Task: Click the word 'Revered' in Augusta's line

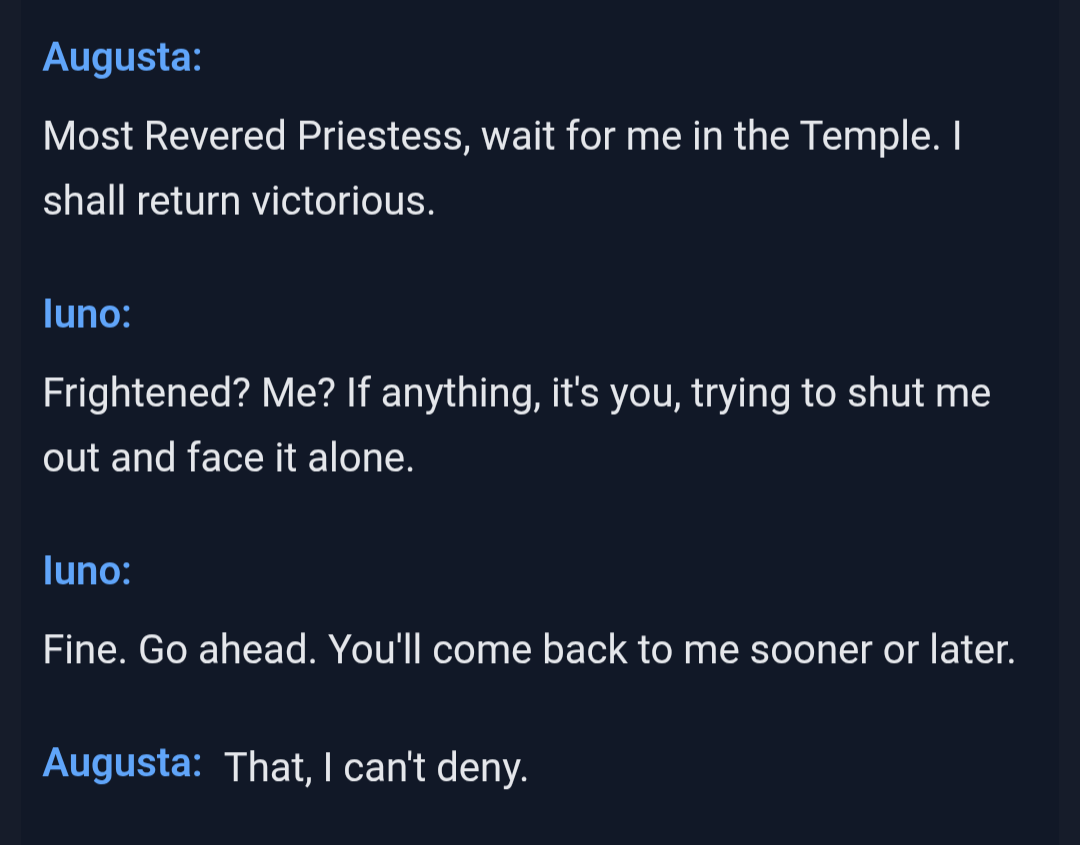Action: 215,136
